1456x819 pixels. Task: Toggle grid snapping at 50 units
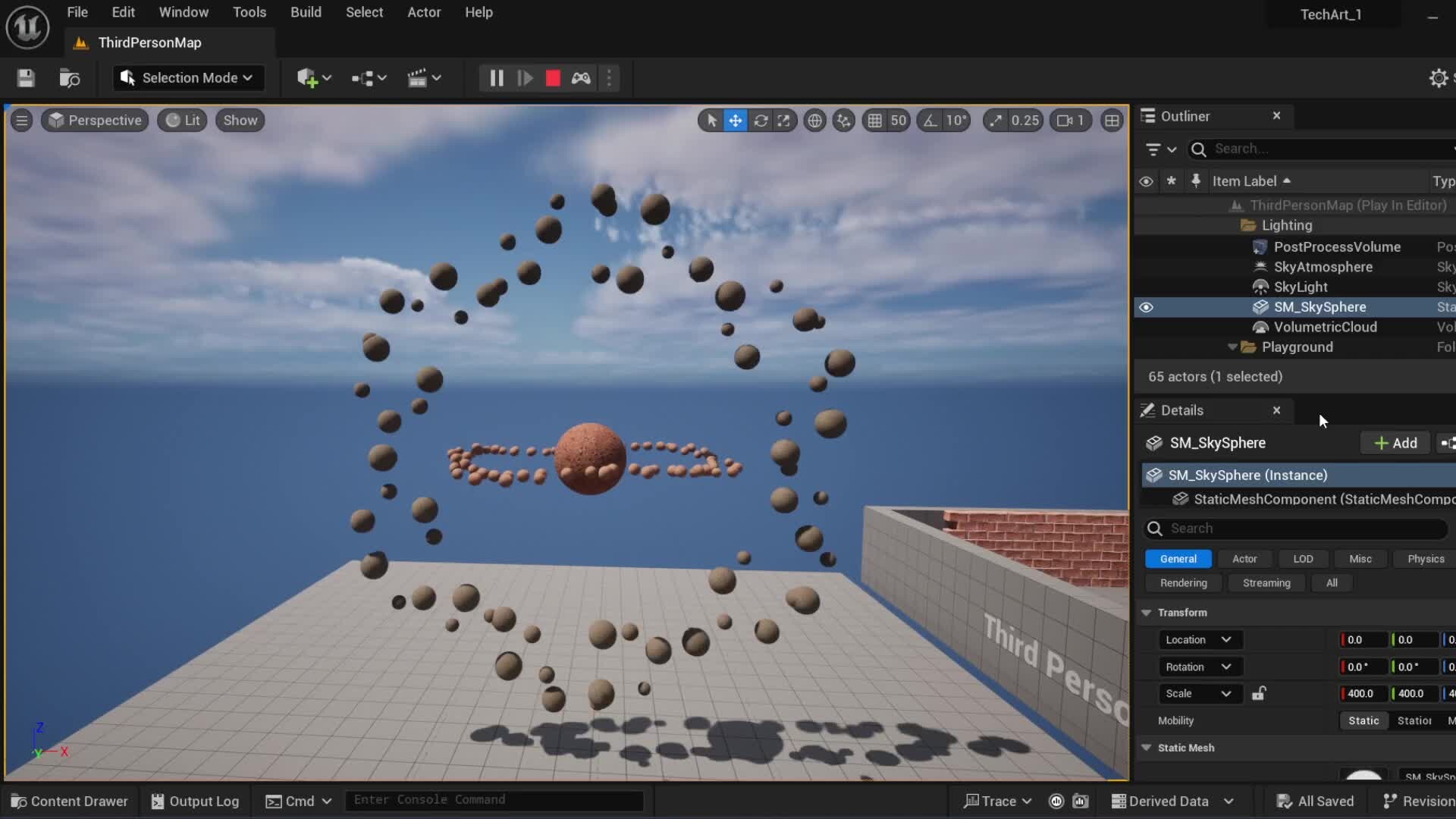pos(886,121)
